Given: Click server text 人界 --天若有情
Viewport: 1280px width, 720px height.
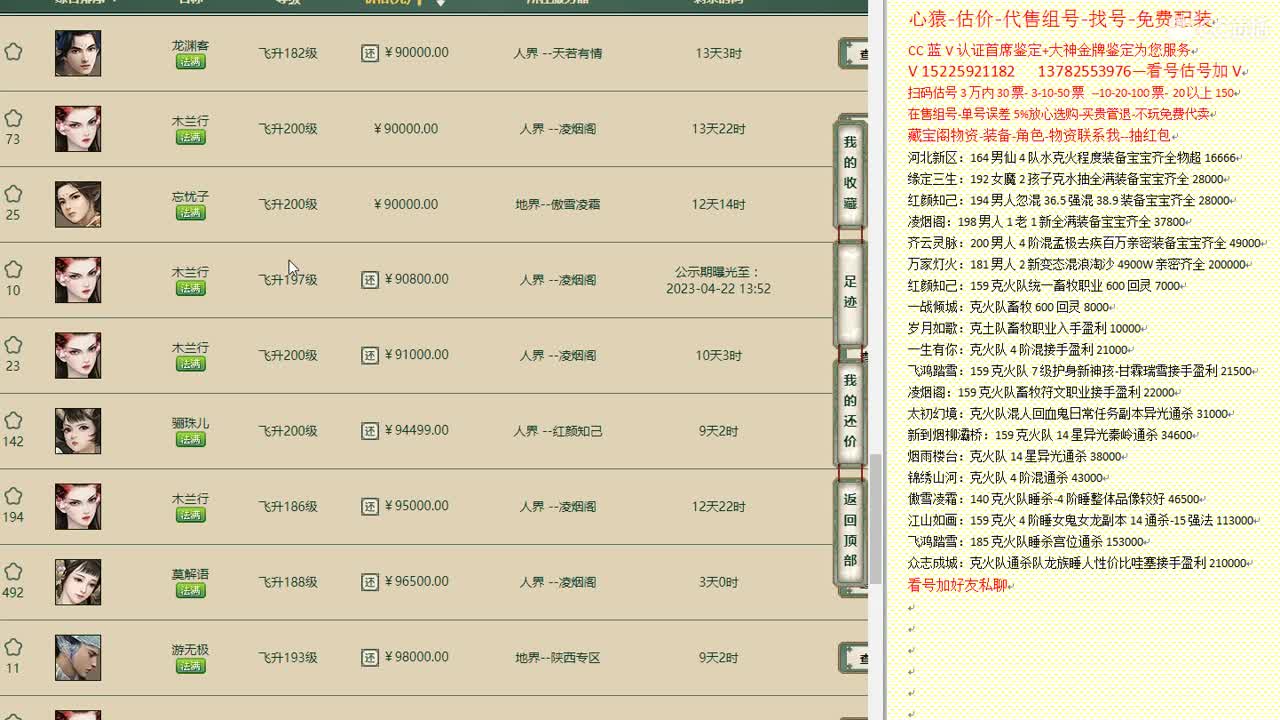Looking at the screenshot, I should coord(558,54).
